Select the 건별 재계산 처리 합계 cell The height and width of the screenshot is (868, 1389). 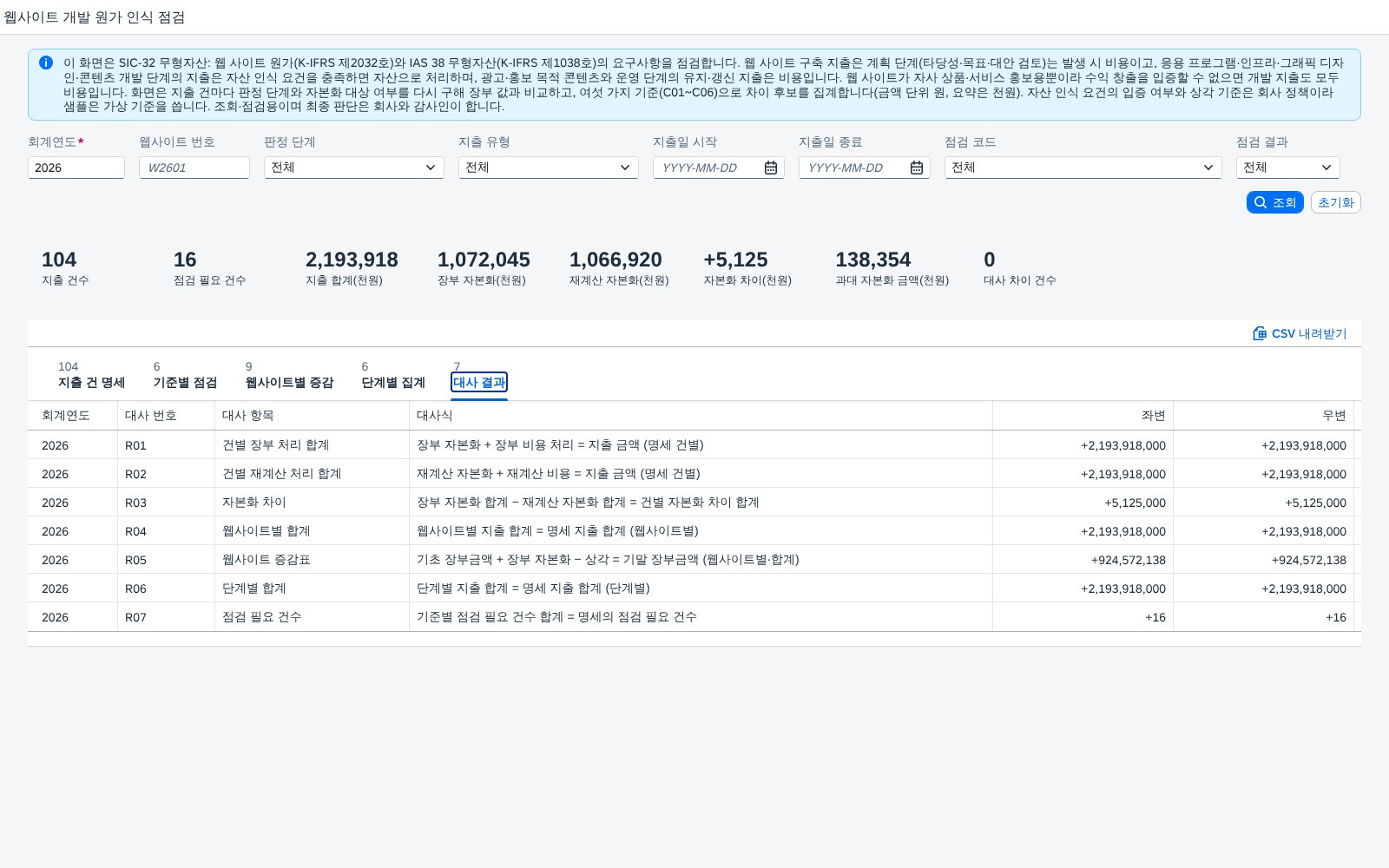coord(313,474)
